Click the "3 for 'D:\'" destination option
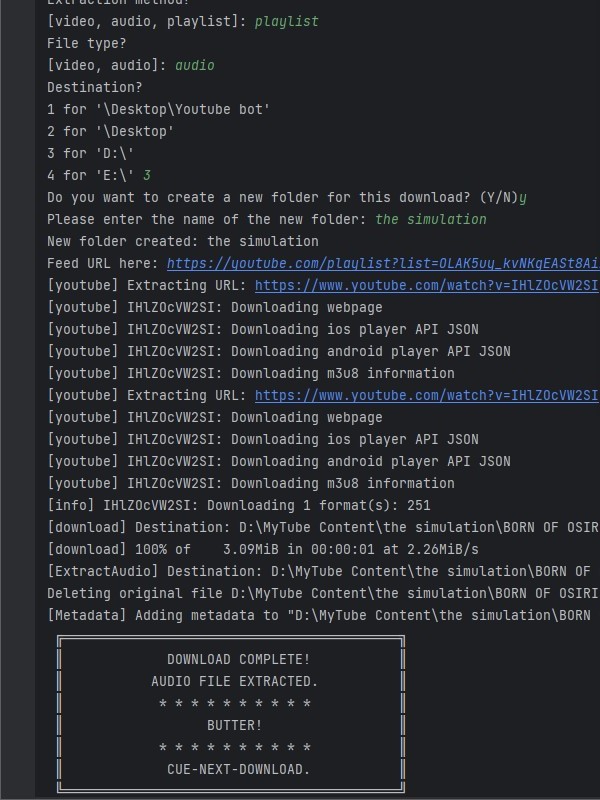This screenshot has width=600, height=800. point(94,153)
